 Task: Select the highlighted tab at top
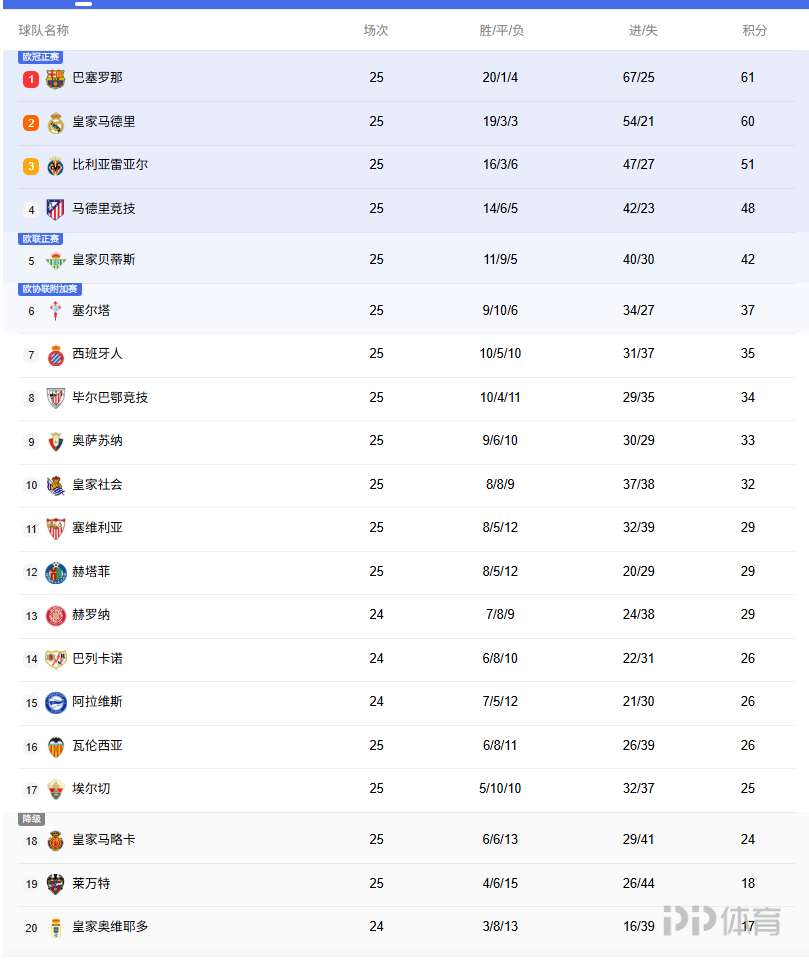pyautogui.click(x=84, y=4)
